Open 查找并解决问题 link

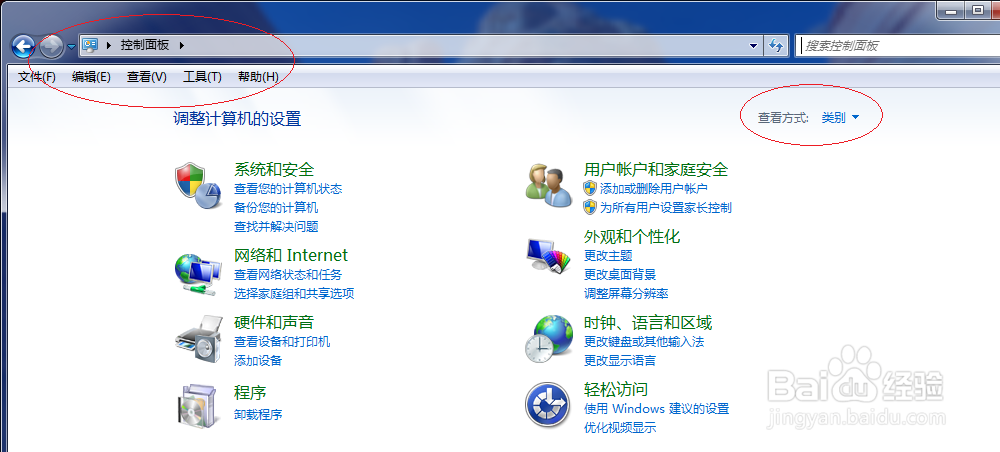tap(276, 227)
